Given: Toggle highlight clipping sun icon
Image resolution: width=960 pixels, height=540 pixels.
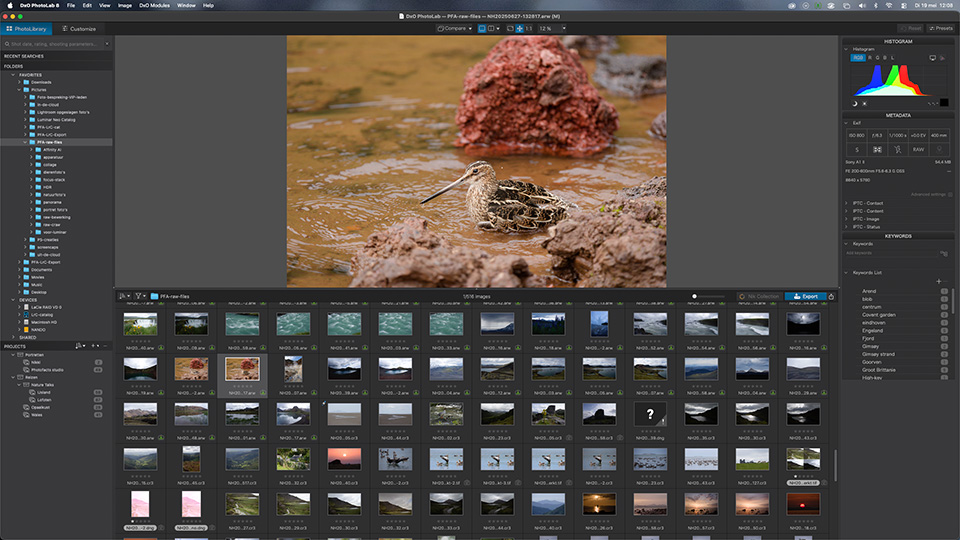Looking at the screenshot, I should (864, 103).
